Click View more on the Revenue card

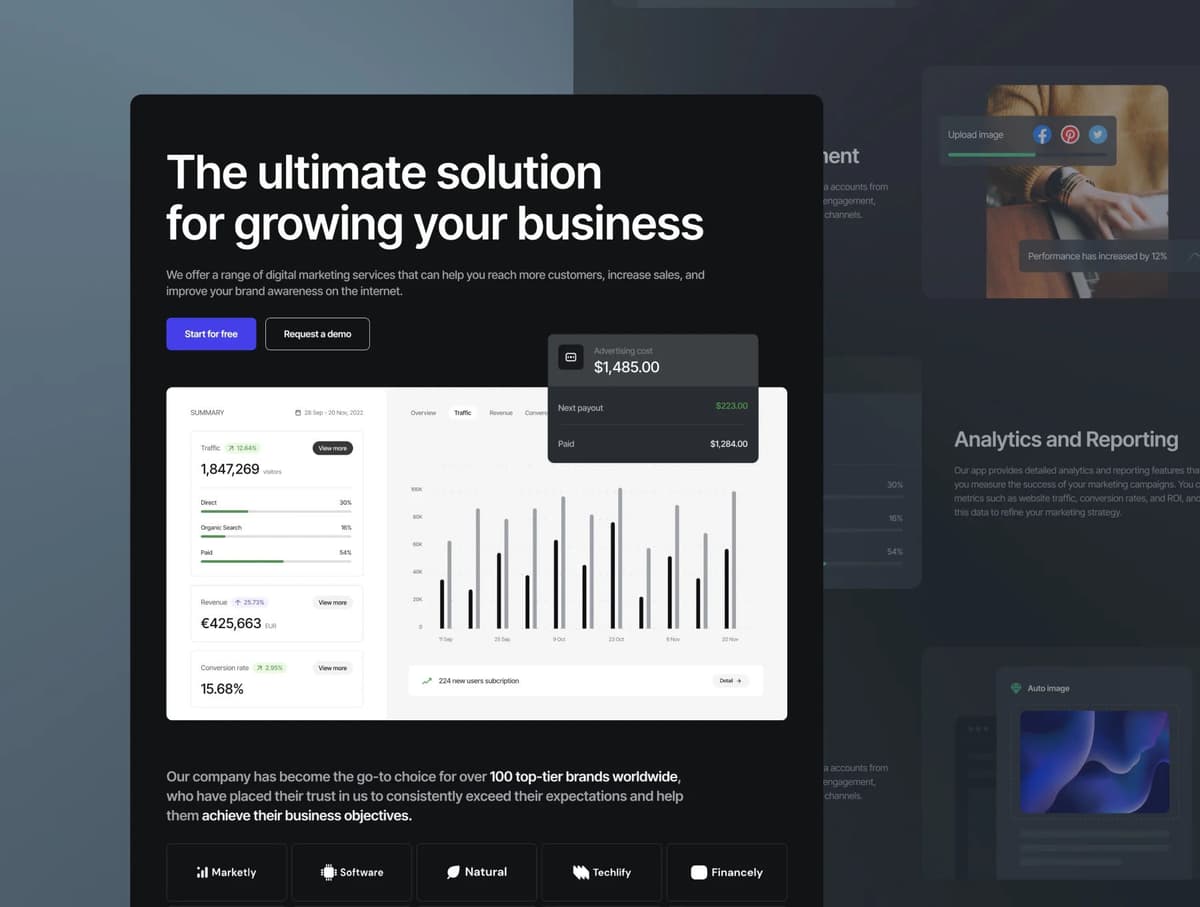coord(332,603)
